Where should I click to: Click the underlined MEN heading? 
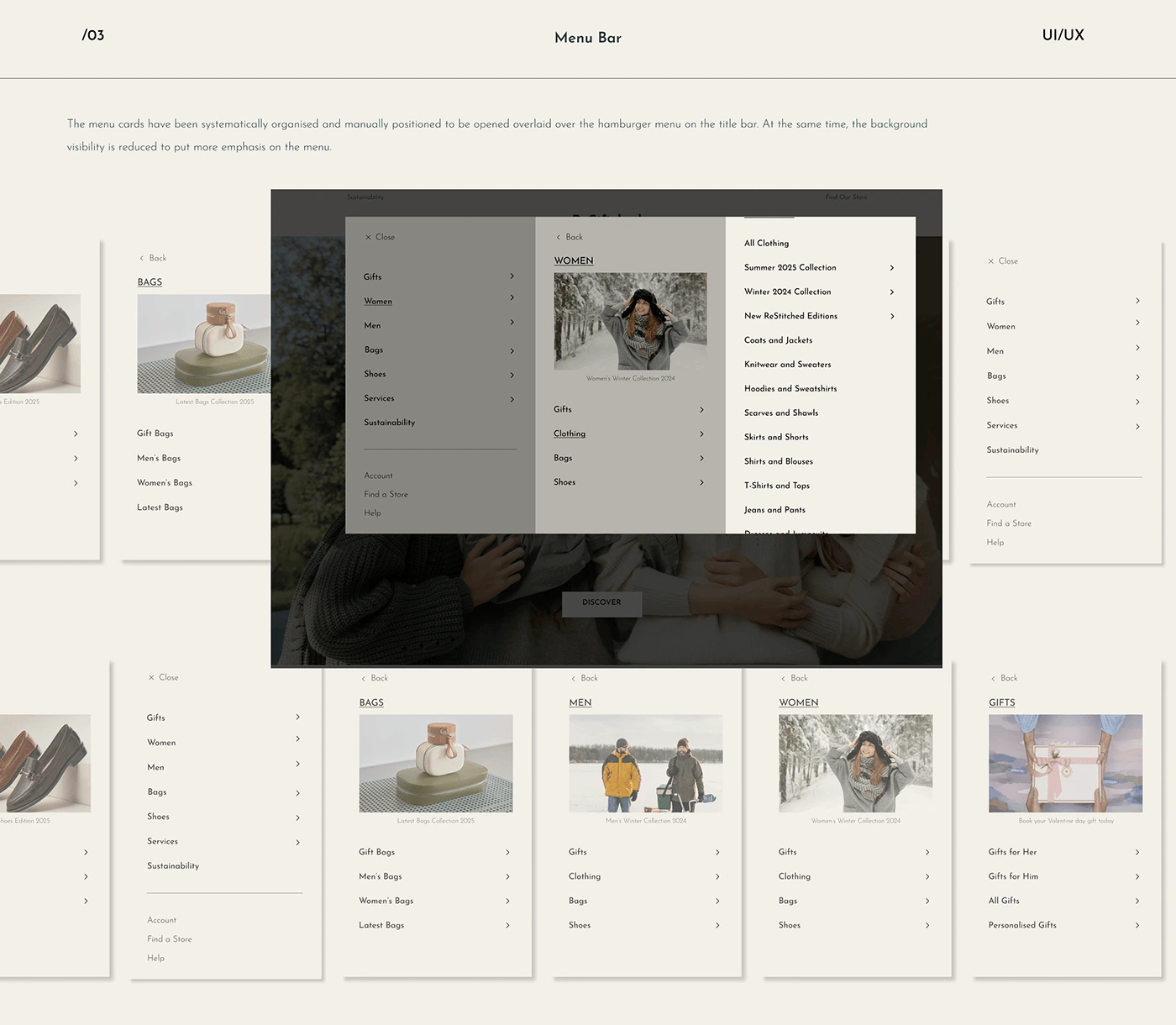pyautogui.click(x=580, y=703)
